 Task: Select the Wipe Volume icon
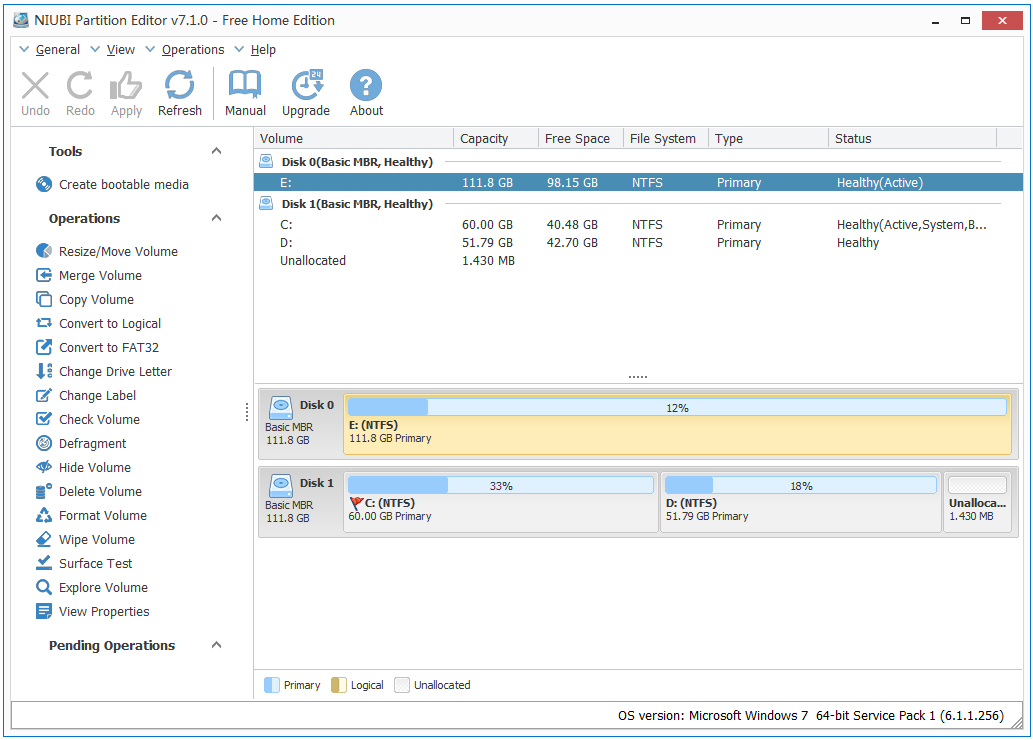pyautogui.click(x=44, y=539)
